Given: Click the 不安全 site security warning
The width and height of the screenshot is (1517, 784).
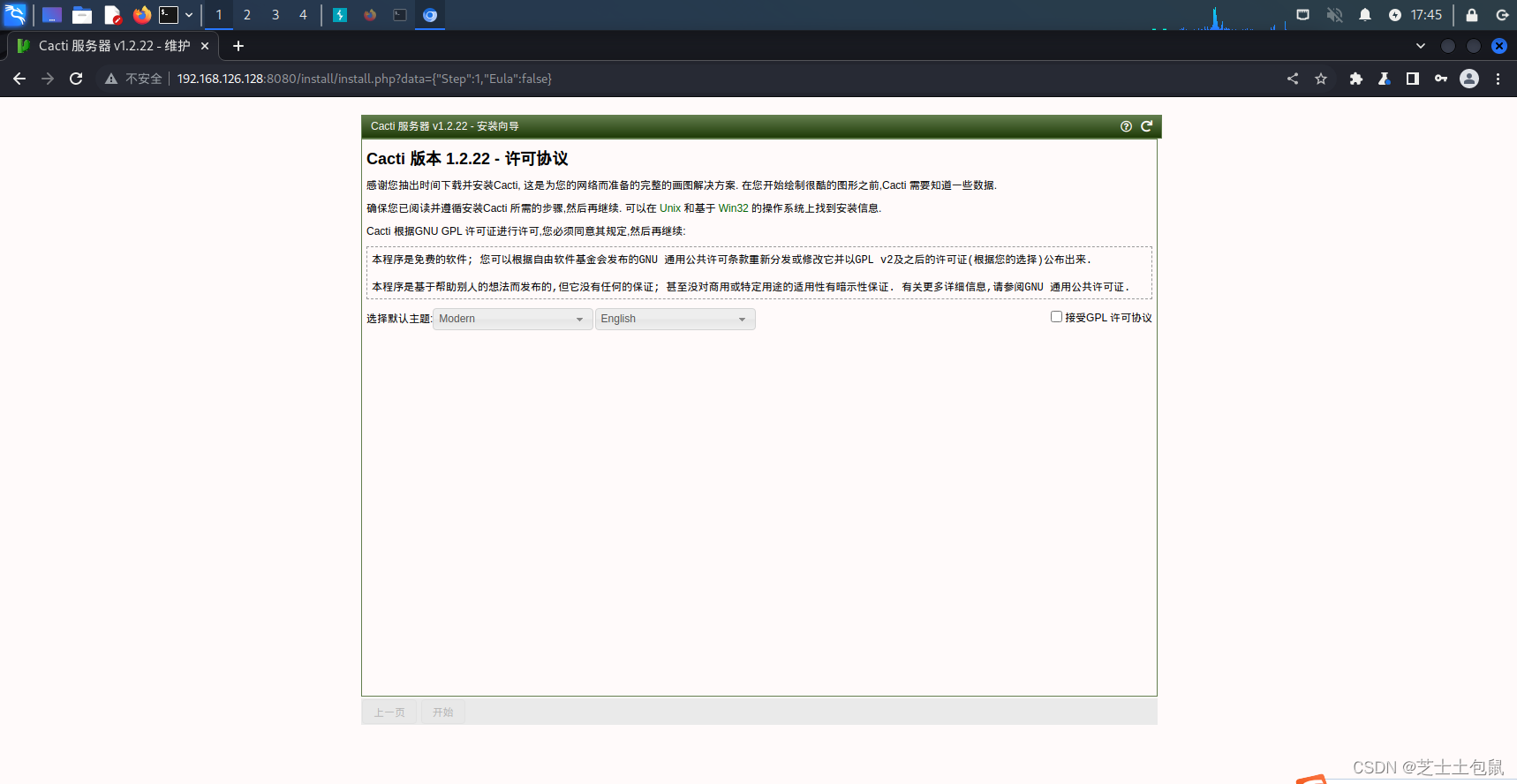Looking at the screenshot, I should (x=134, y=79).
